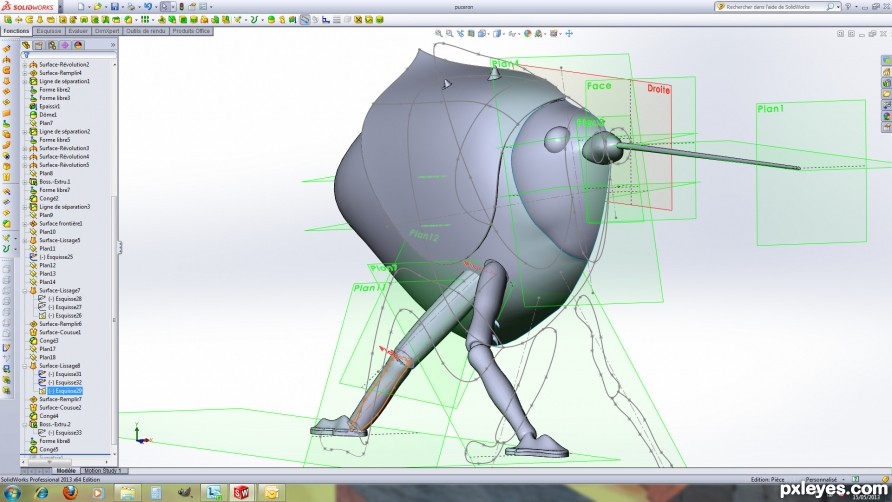Image resolution: width=892 pixels, height=502 pixels.
Task: Click the Curves tool icon
Action: pyautogui.click(x=254, y=20)
